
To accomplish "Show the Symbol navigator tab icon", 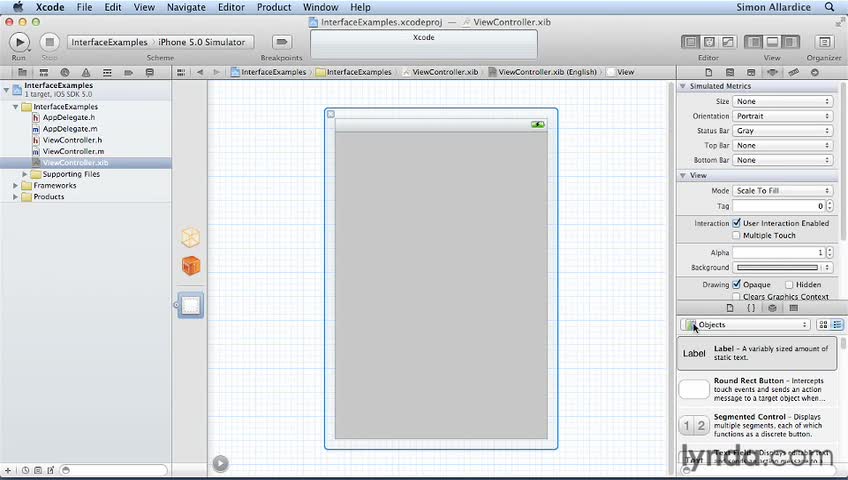I will click(44, 72).
